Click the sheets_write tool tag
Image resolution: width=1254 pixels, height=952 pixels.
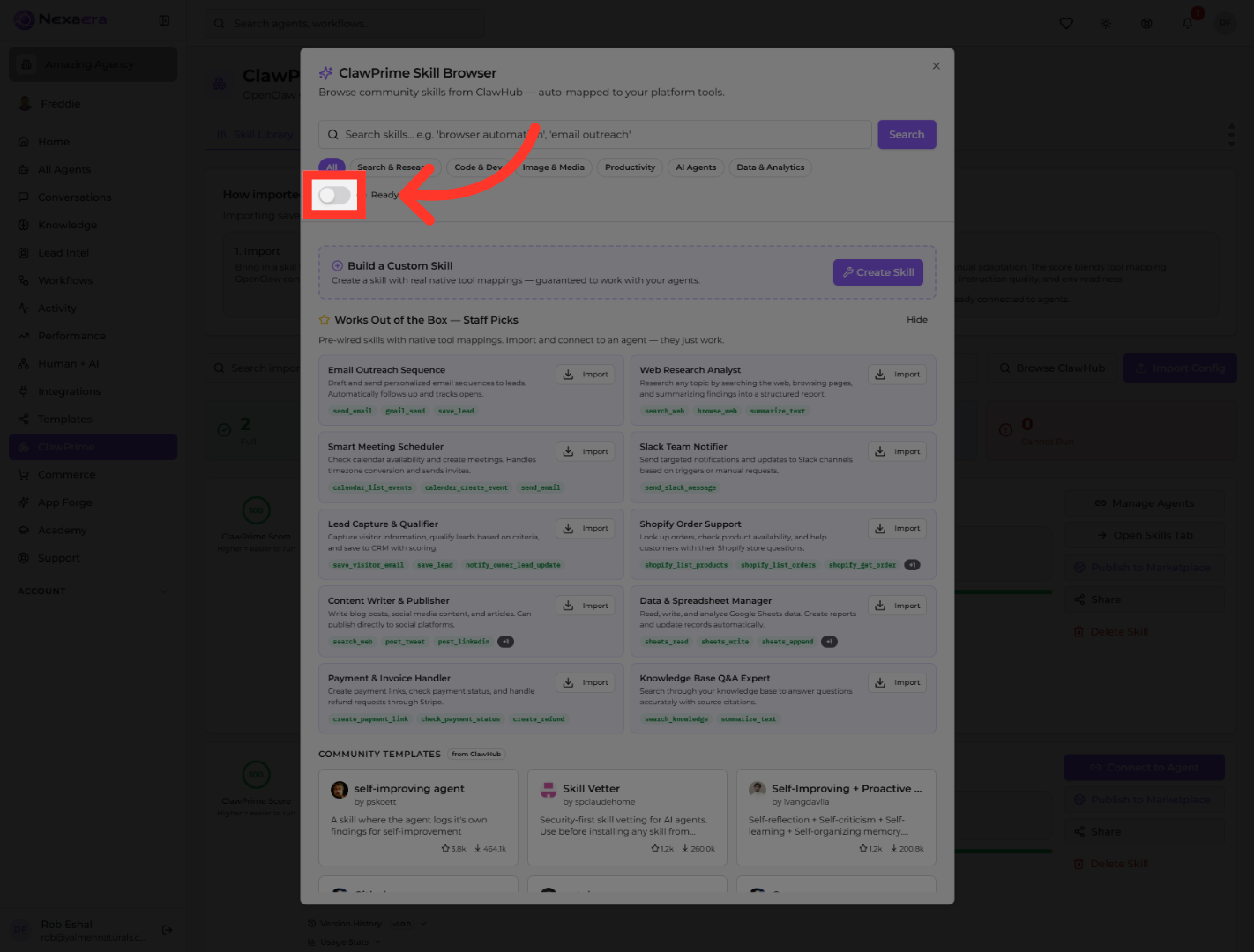click(x=725, y=642)
